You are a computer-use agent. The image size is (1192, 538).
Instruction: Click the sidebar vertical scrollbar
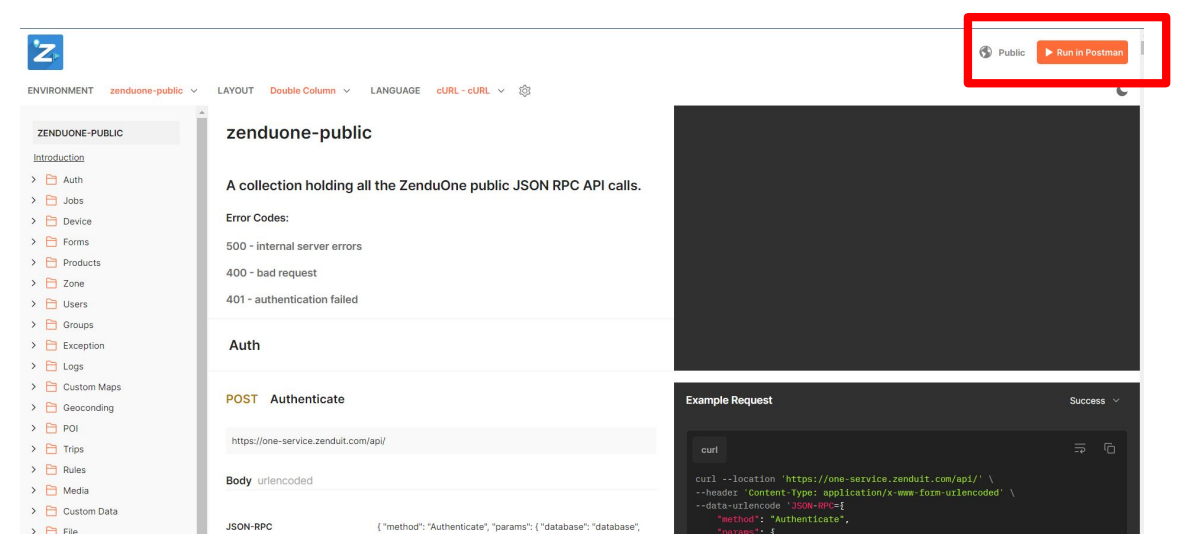point(201,327)
